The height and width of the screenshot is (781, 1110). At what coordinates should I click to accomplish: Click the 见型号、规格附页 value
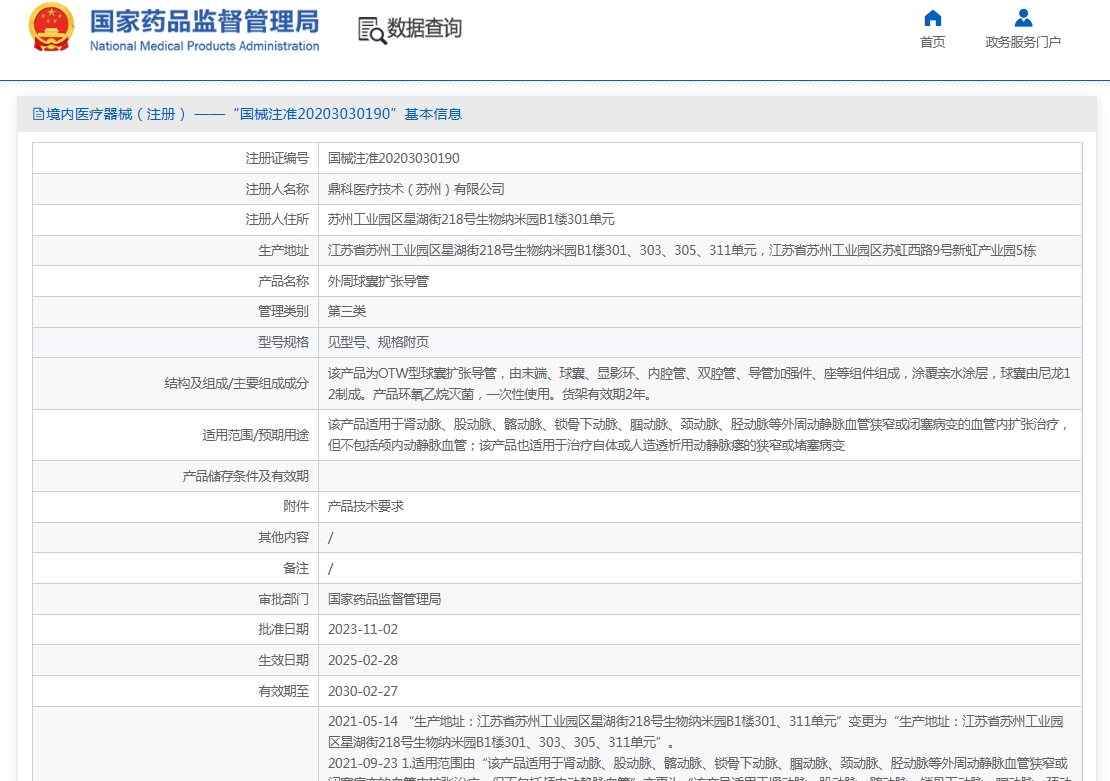(x=378, y=343)
